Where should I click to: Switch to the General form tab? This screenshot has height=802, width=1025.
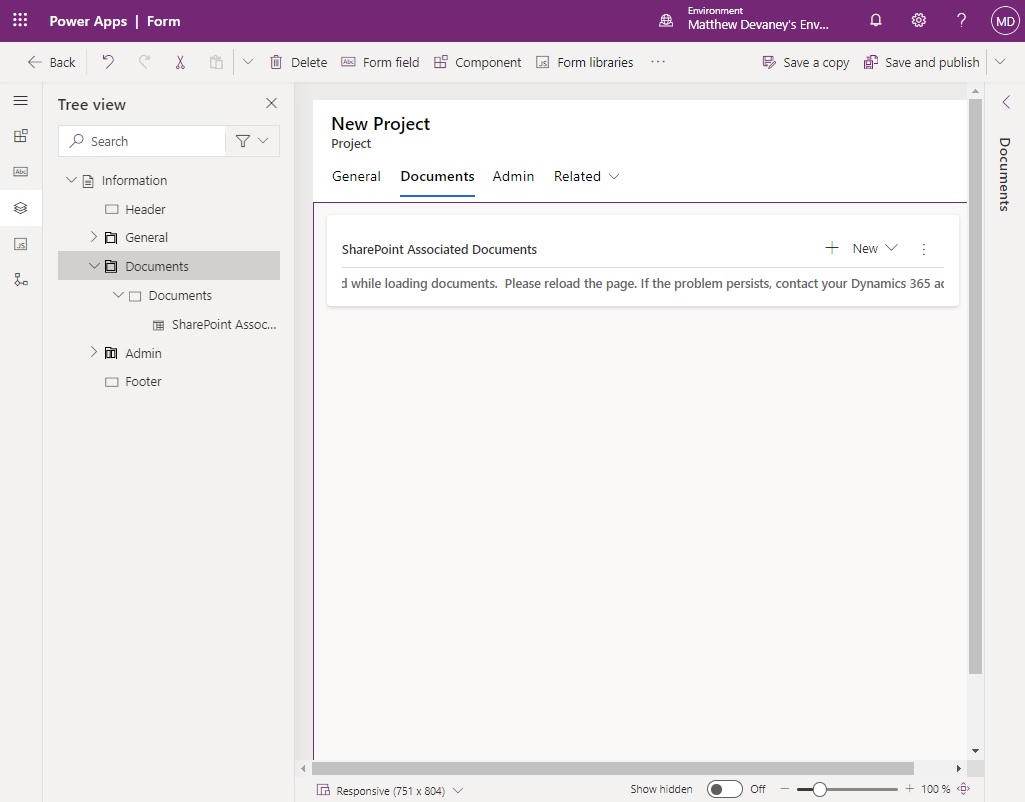coord(356,176)
